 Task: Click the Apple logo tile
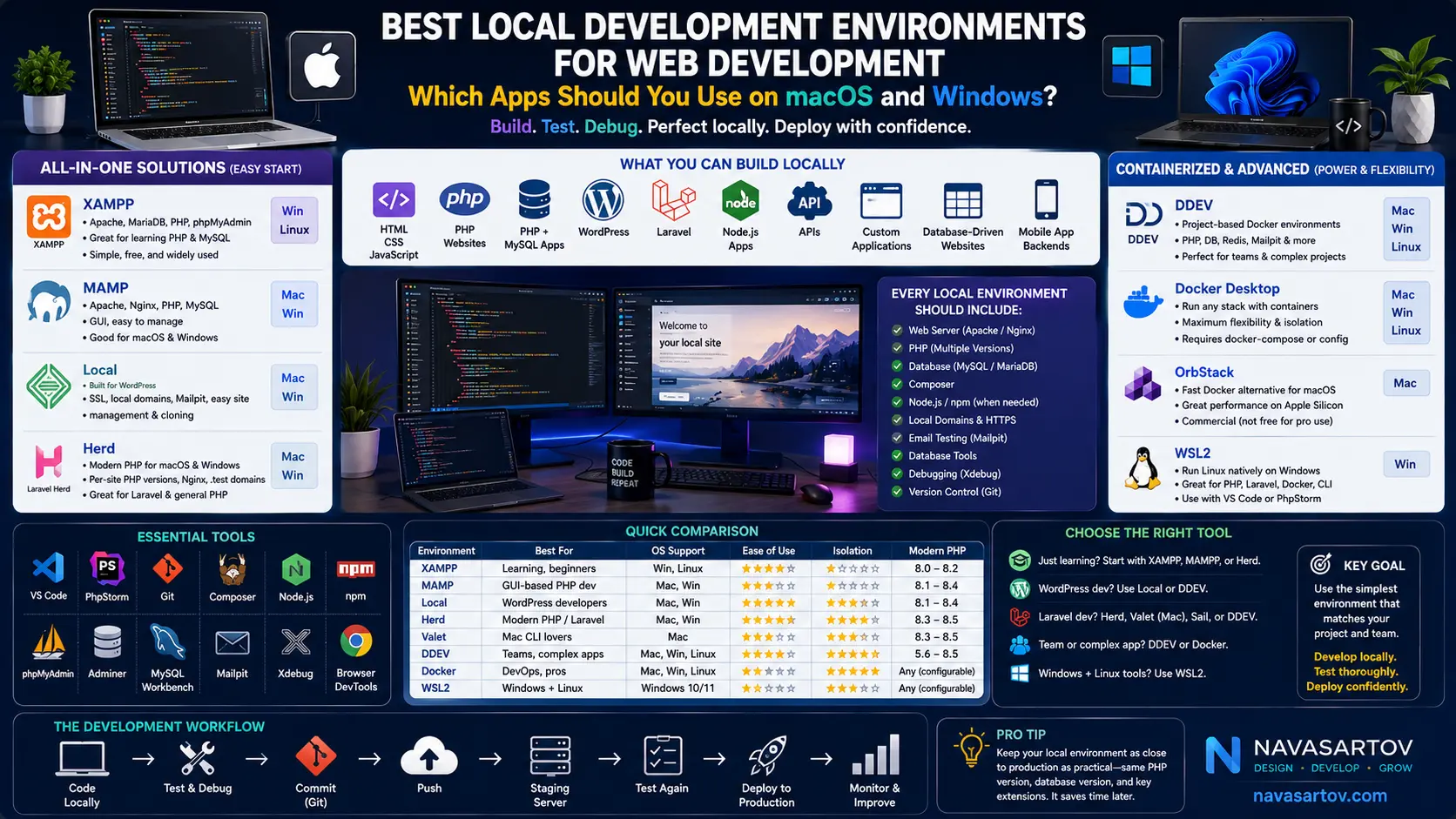322,66
